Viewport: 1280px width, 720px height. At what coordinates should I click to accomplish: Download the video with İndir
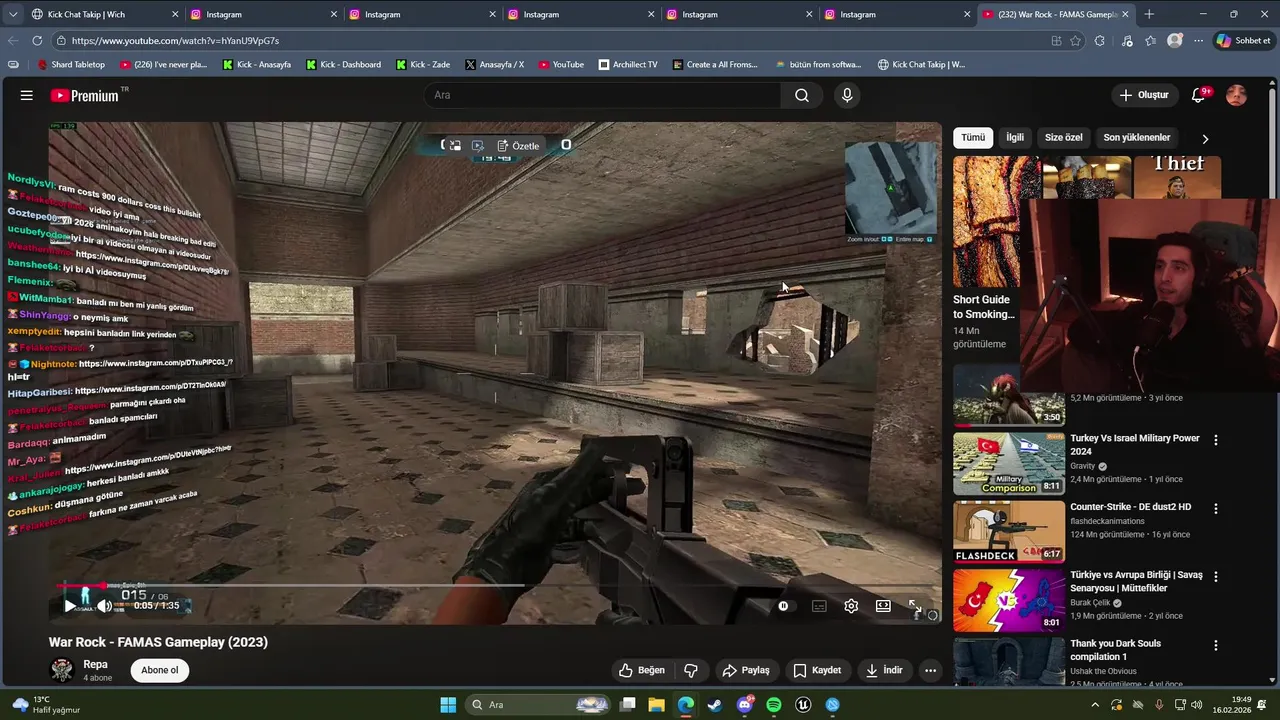[x=884, y=670]
